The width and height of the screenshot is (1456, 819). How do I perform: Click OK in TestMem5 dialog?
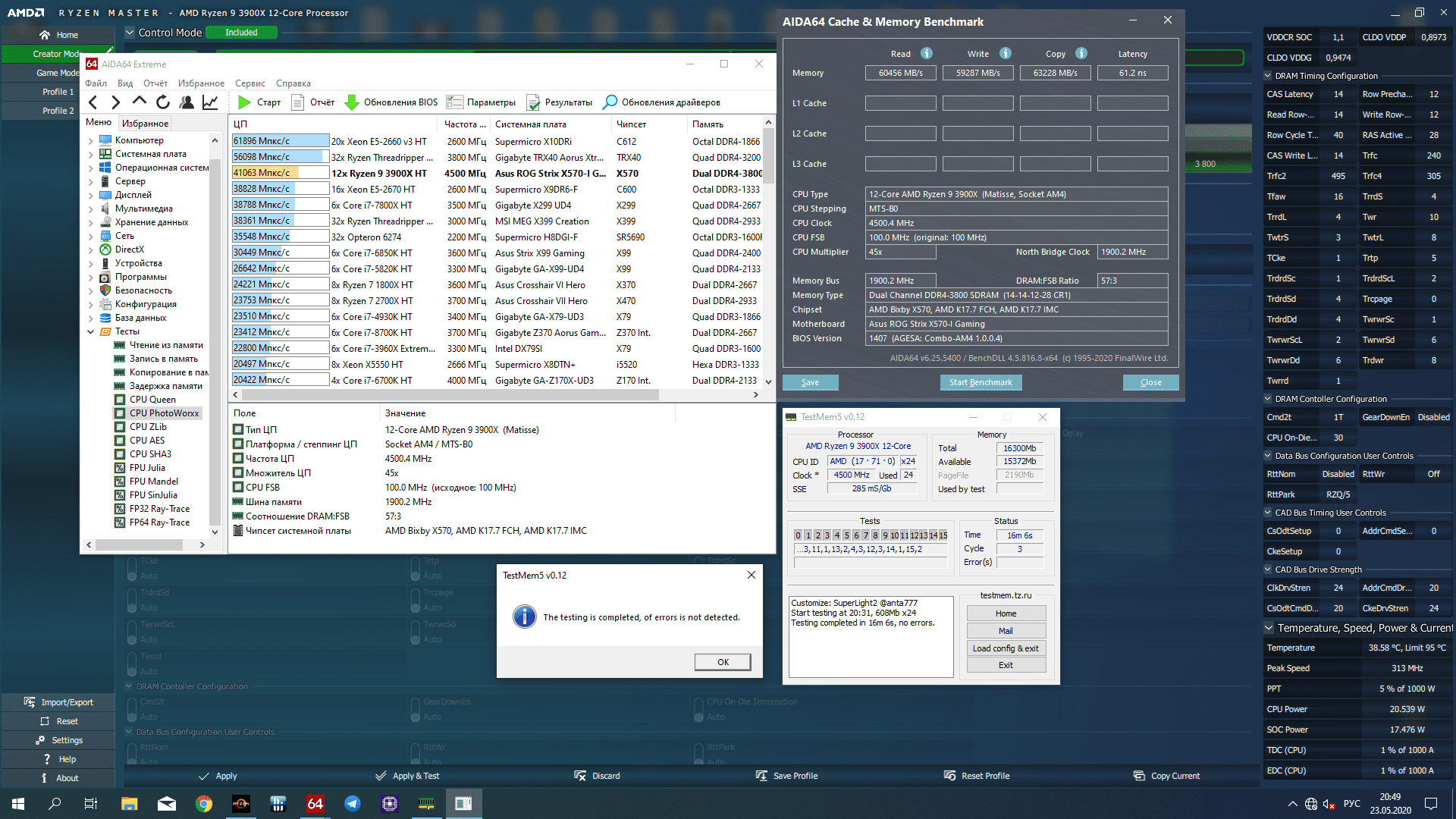(x=723, y=662)
